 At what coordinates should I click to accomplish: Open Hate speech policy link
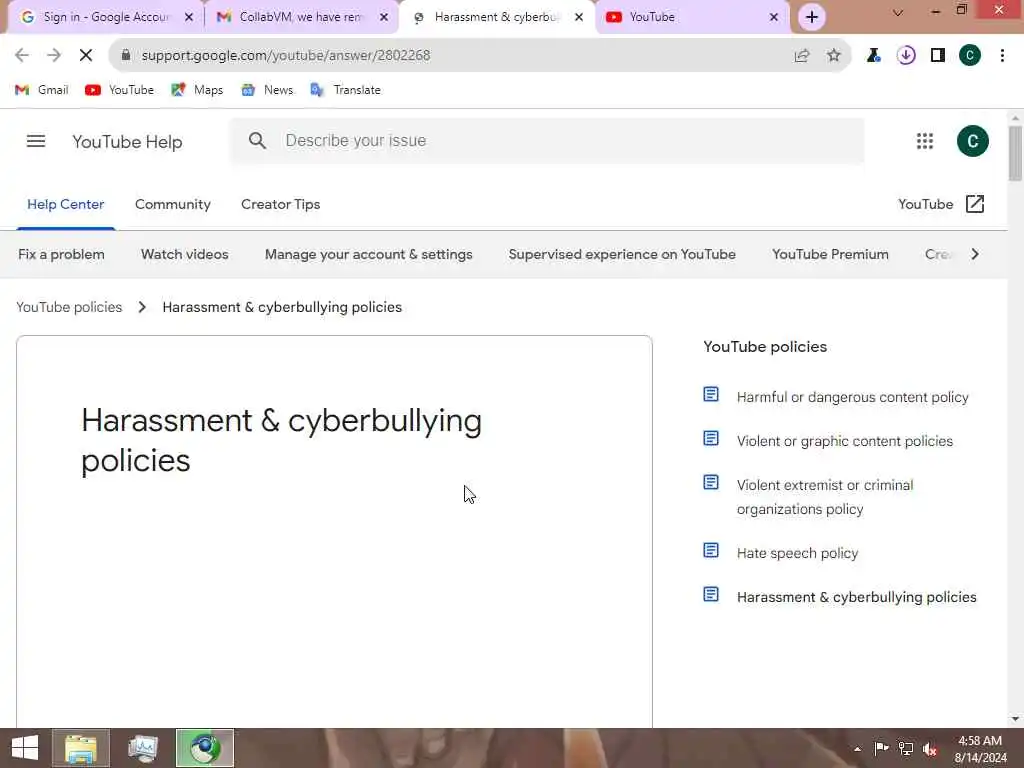tap(797, 553)
